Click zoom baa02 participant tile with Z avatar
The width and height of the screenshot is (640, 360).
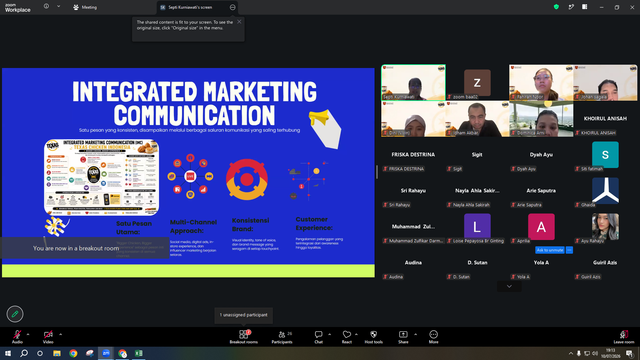coord(477,82)
